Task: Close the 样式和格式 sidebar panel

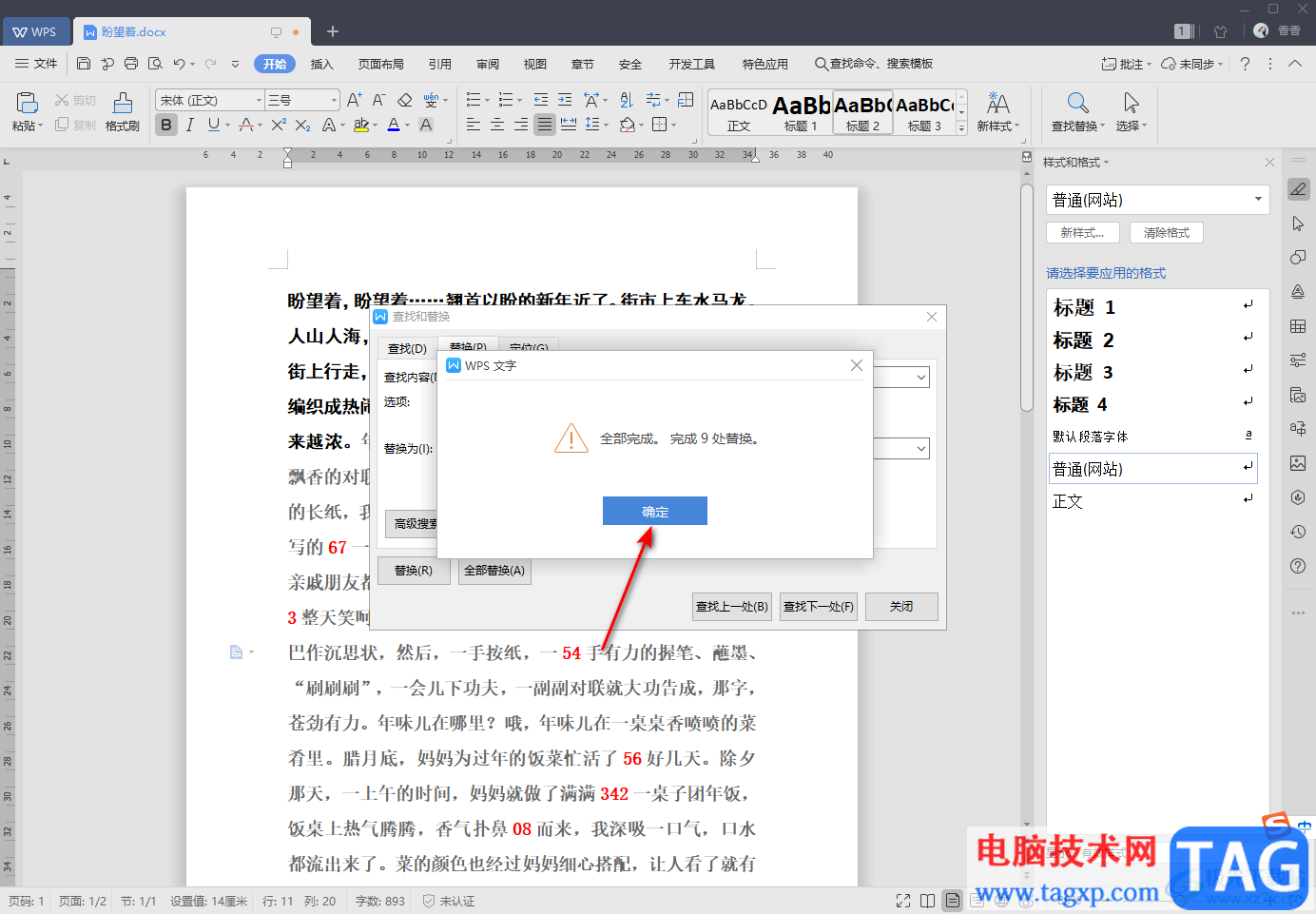Action: 1269,163
